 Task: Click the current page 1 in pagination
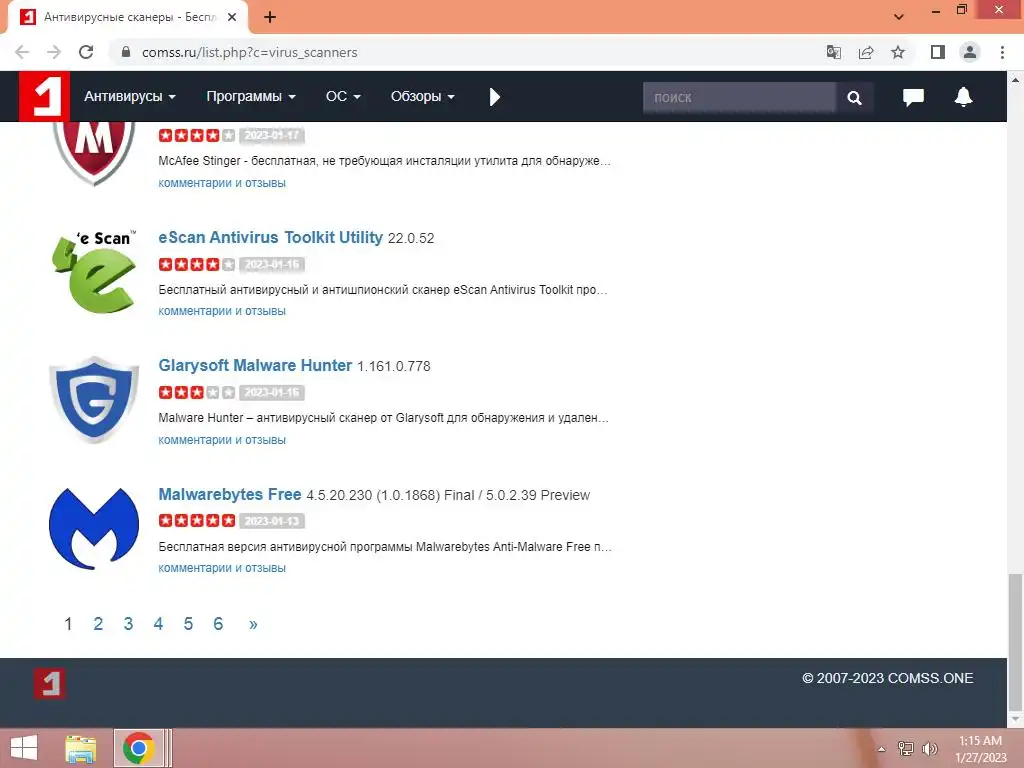(x=68, y=624)
